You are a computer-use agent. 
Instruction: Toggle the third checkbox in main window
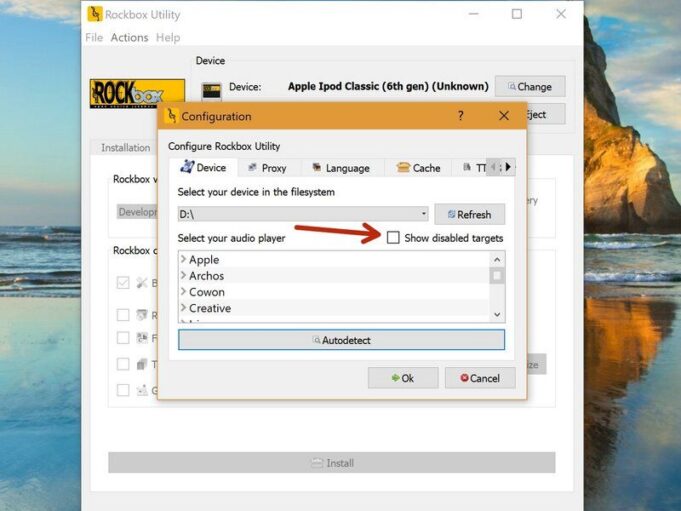pyautogui.click(x=123, y=338)
